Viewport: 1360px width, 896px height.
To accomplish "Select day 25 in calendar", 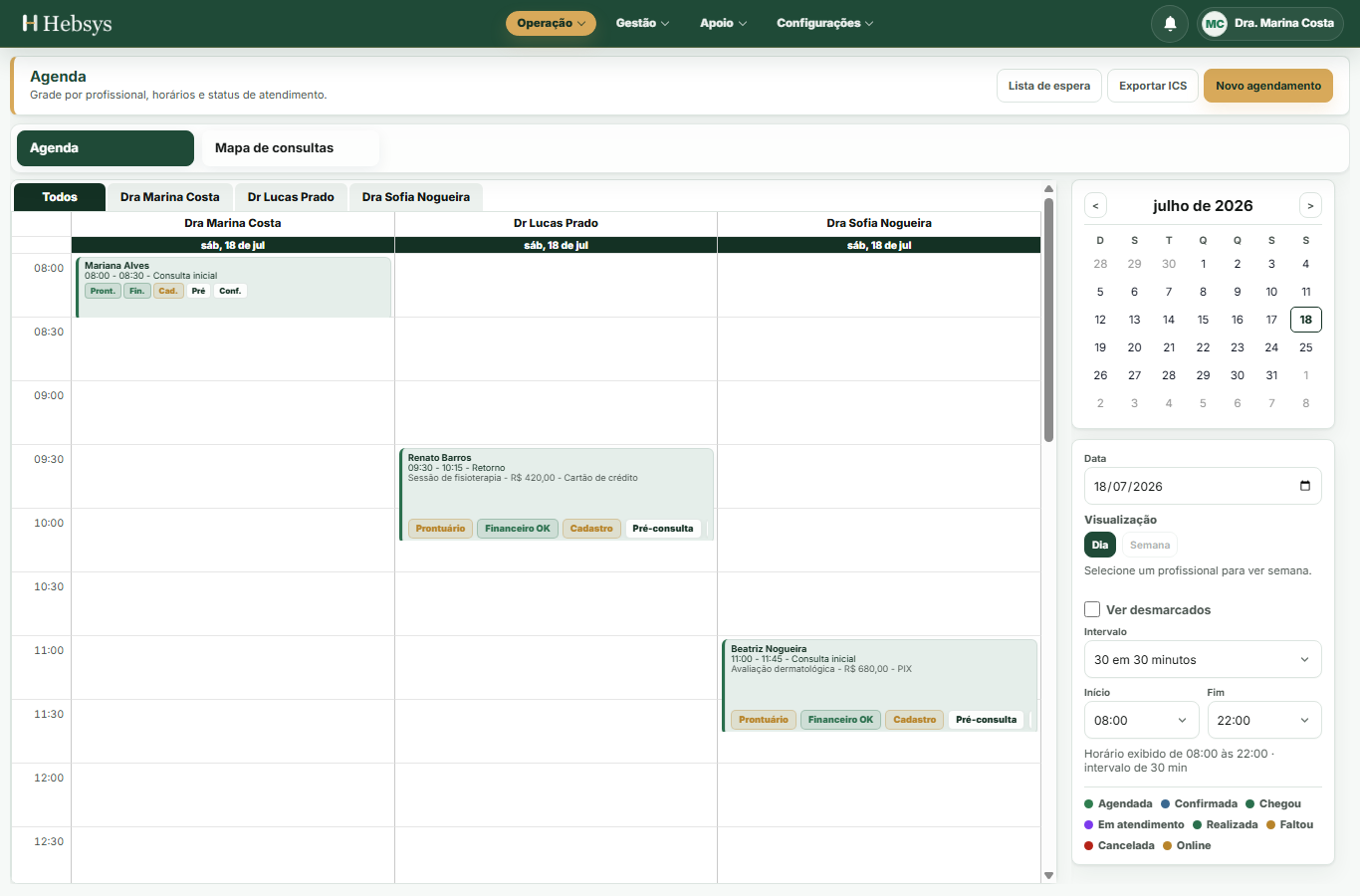I will pos(1305,347).
